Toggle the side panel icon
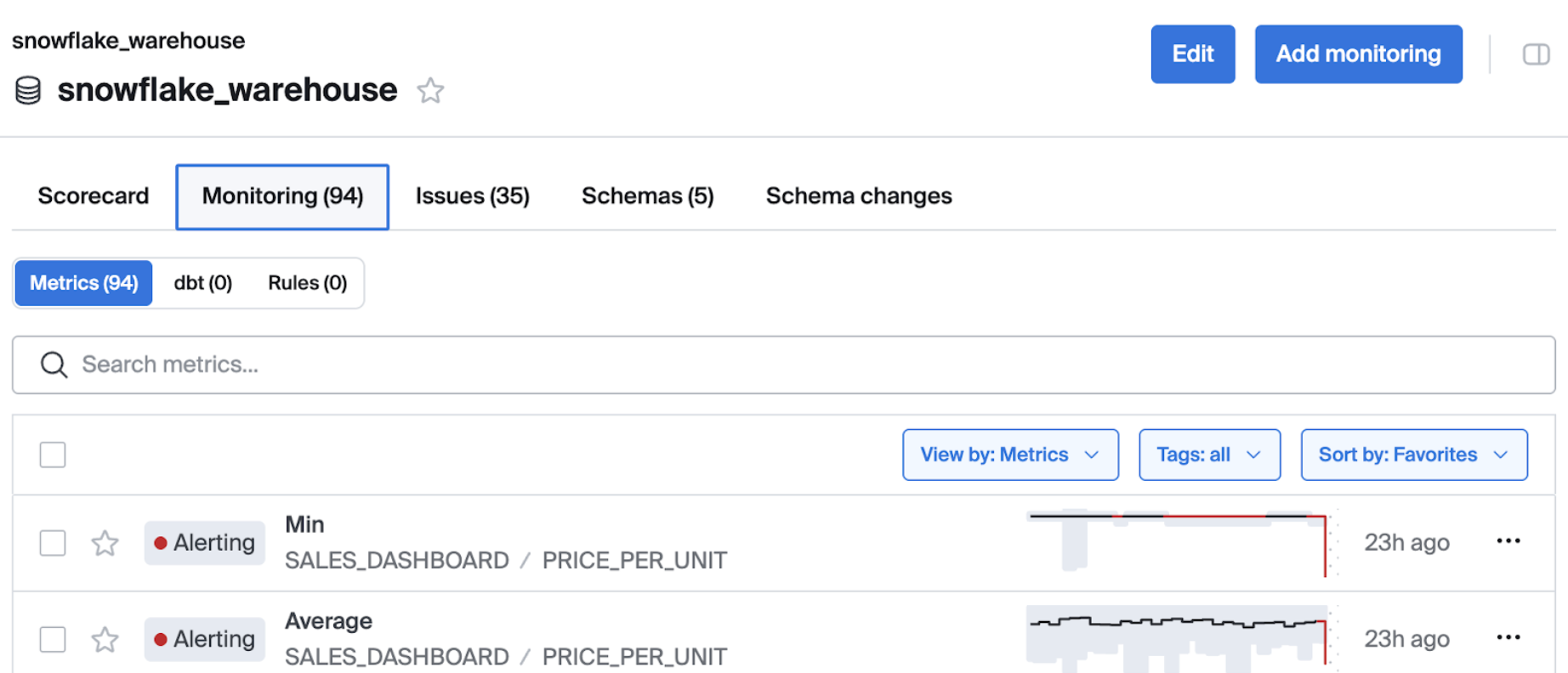The width and height of the screenshot is (1568, 673). click(x=1536, y=54)
